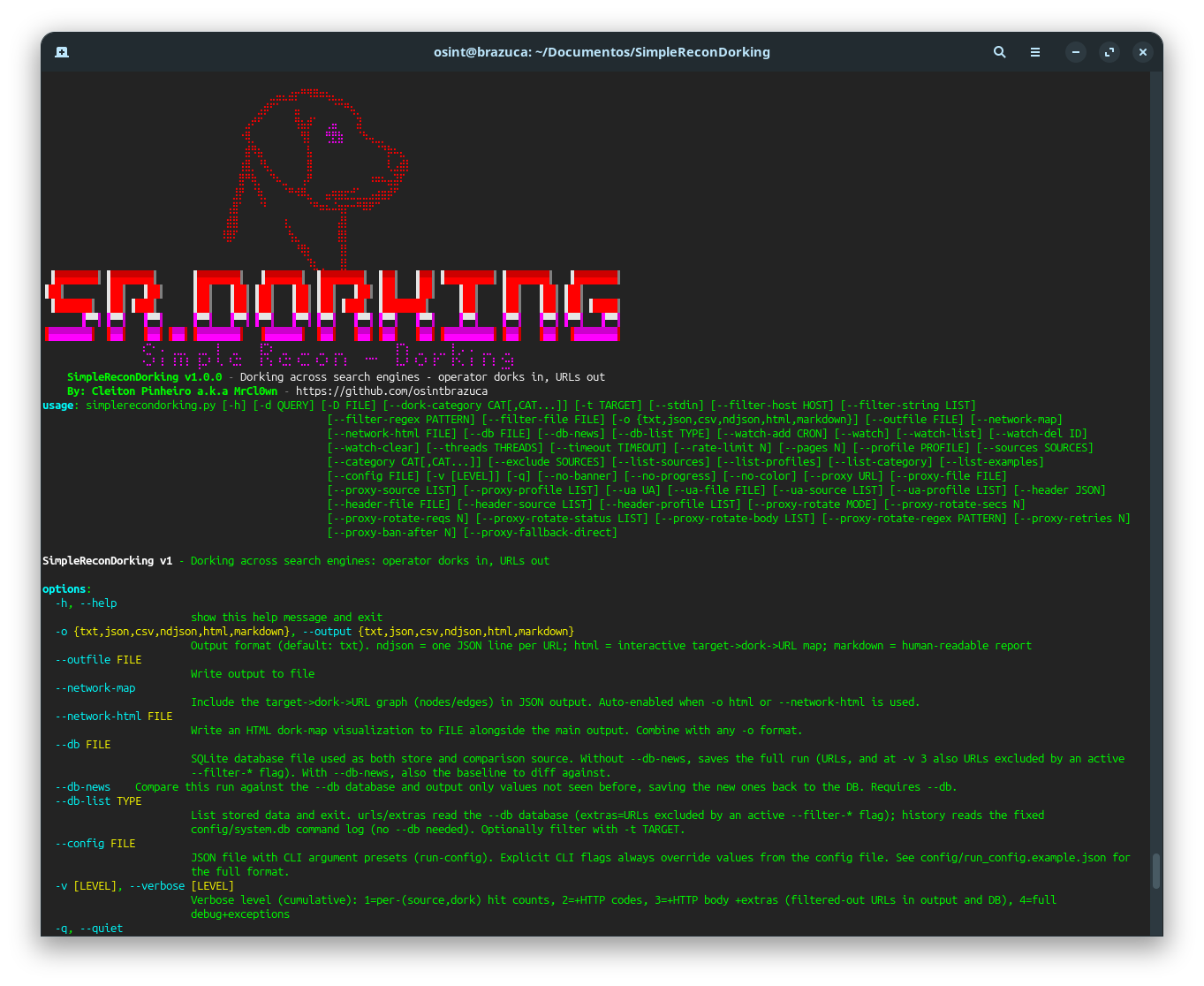
Task: Maximize the terminal window
Action: (x=1109, y=52)
